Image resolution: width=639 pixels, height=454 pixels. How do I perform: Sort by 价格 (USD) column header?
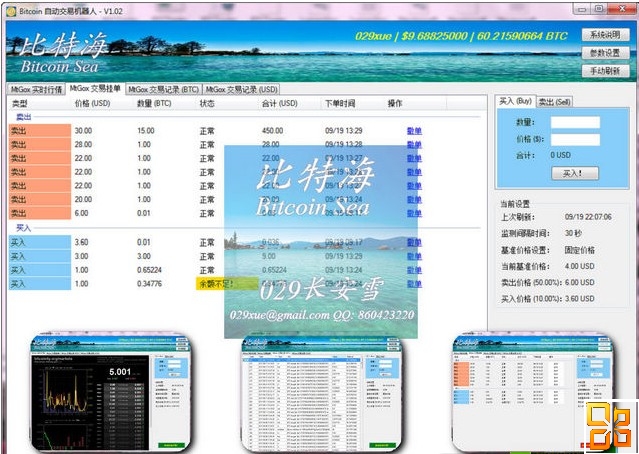click(95, 104)
